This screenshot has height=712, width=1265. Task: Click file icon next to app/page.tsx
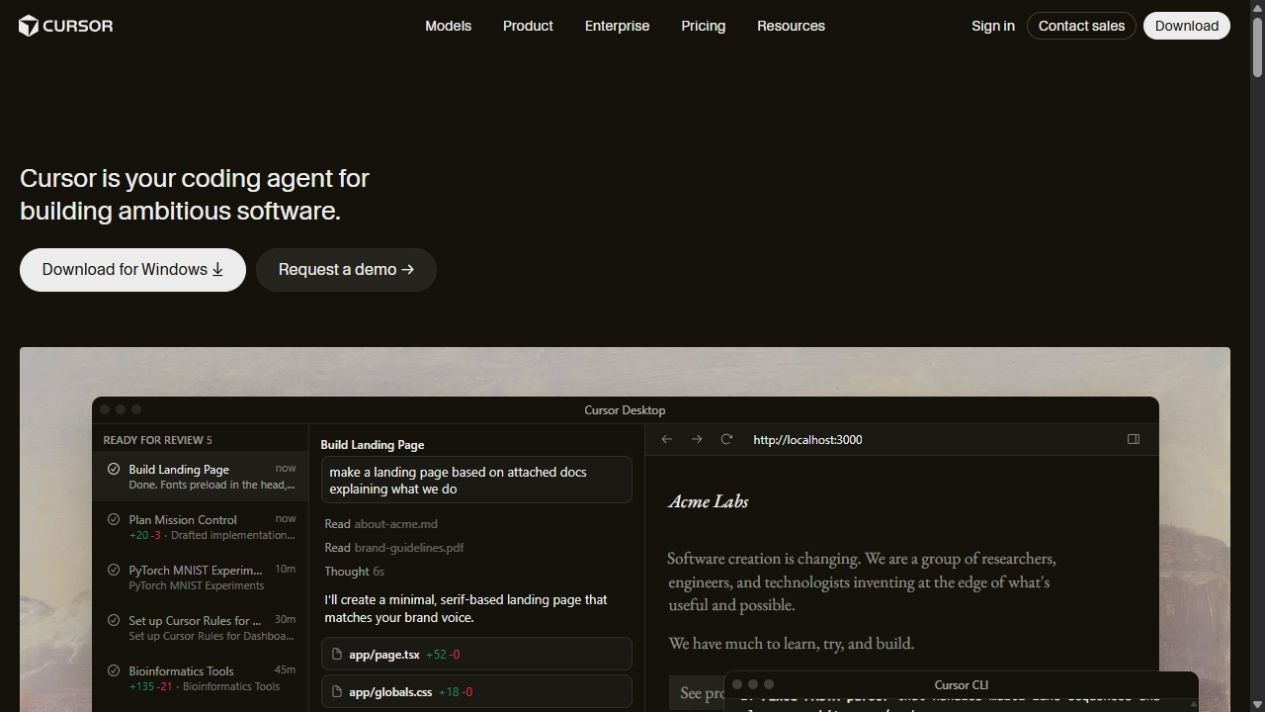337,654
